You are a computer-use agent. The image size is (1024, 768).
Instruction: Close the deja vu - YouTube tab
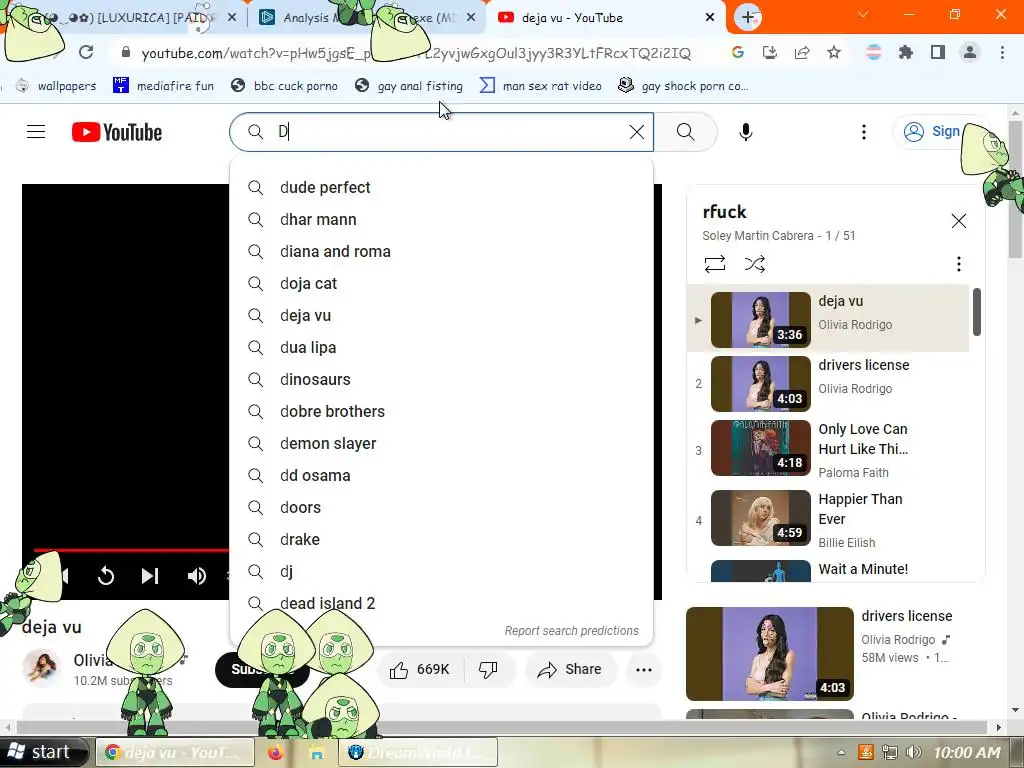(710, 18)
